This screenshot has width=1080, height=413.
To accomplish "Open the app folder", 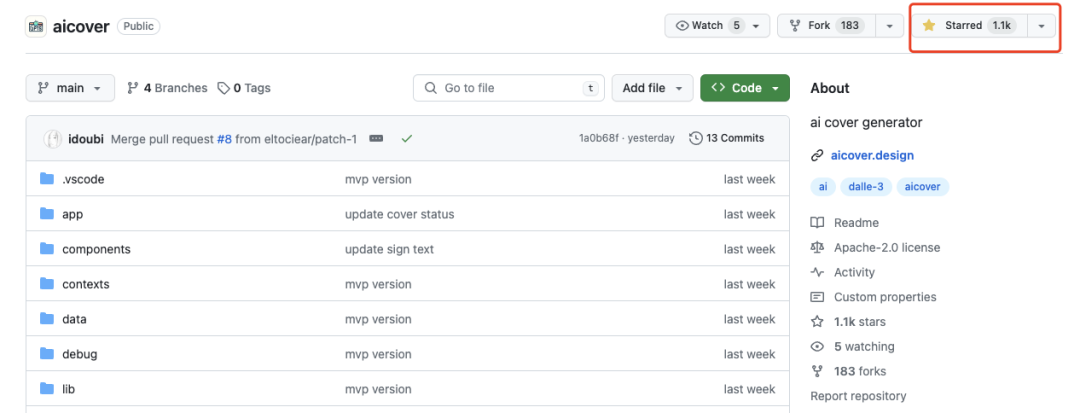I will click(72, 214).
